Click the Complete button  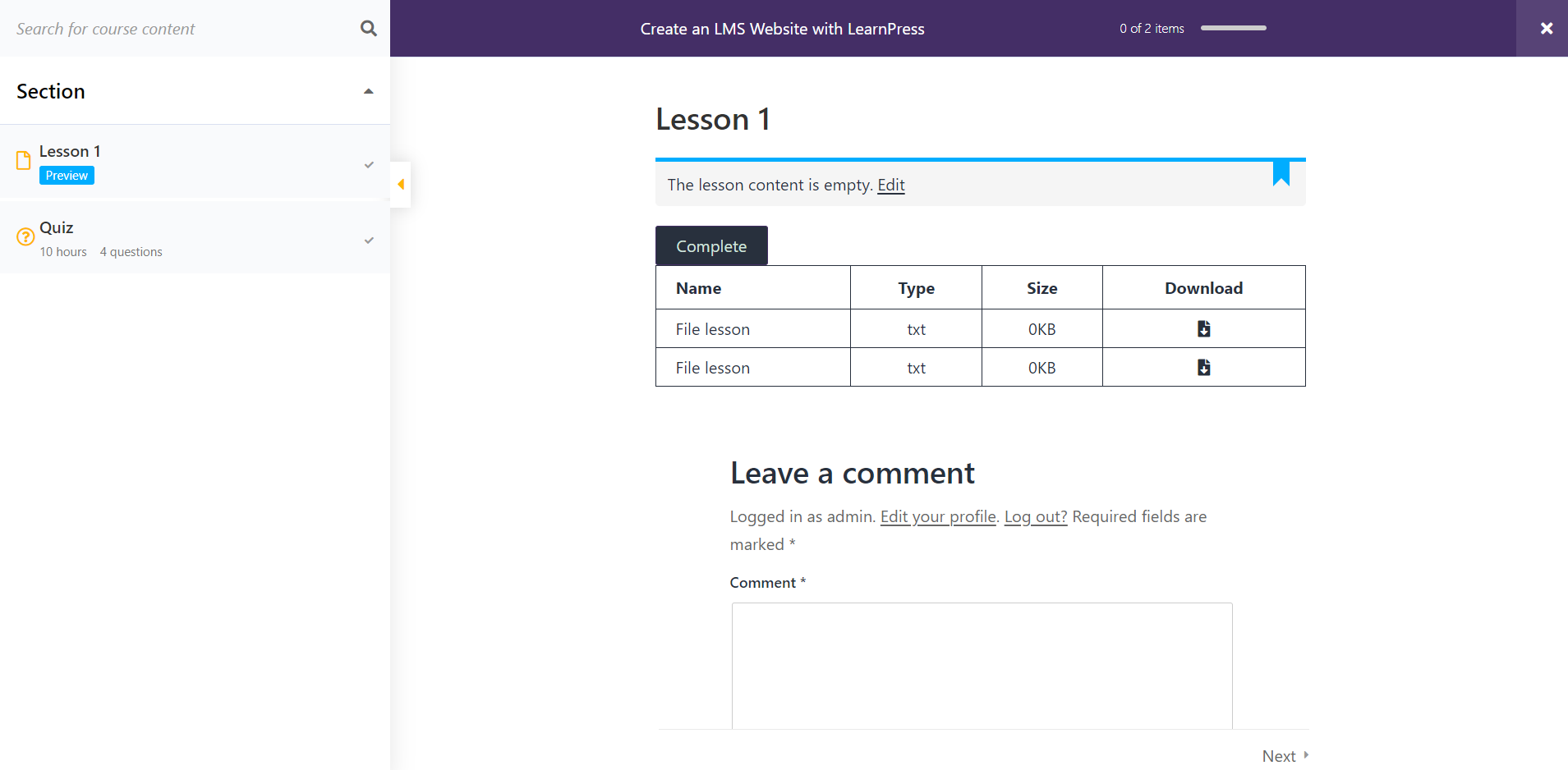click(711, 245)
